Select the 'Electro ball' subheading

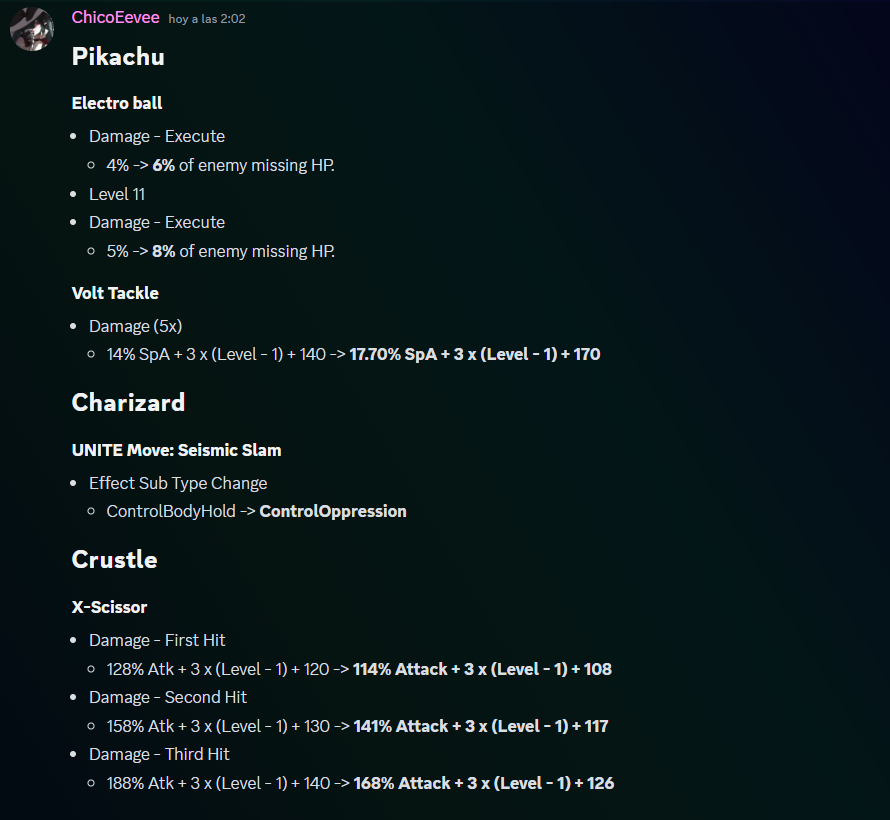117,103
